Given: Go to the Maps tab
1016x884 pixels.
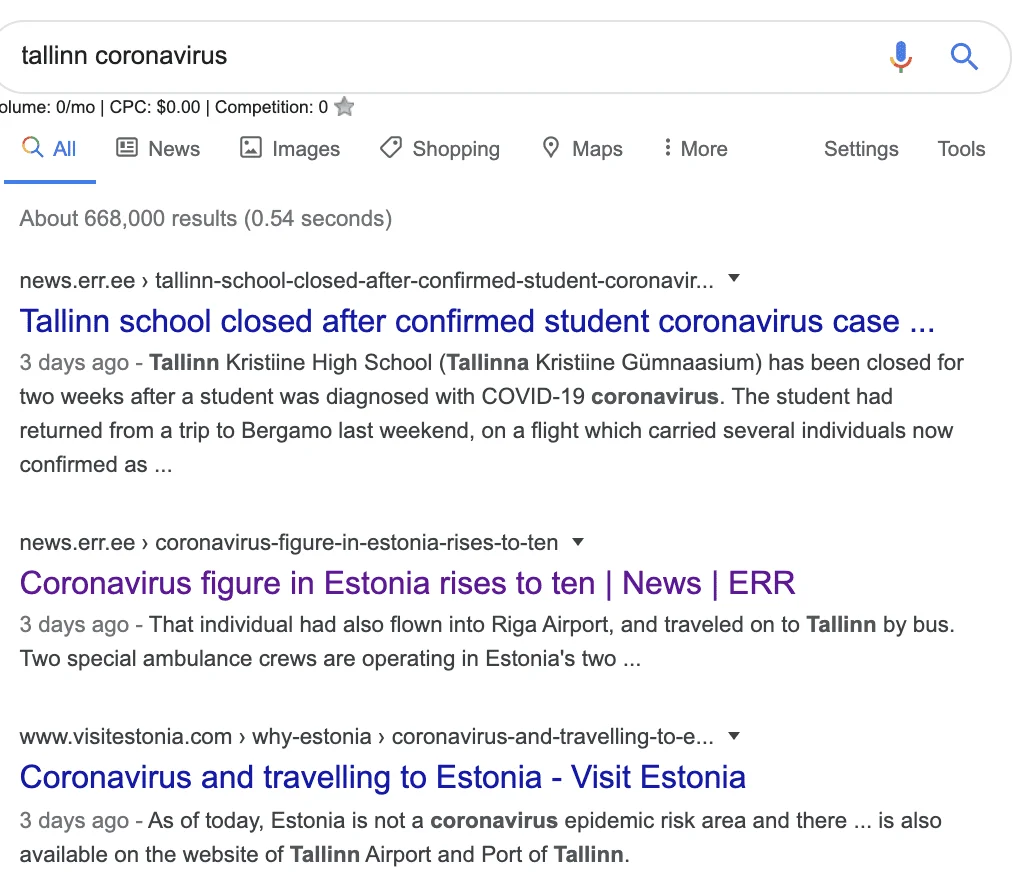Looking at the screenshot, I should [x=582, y=148].
